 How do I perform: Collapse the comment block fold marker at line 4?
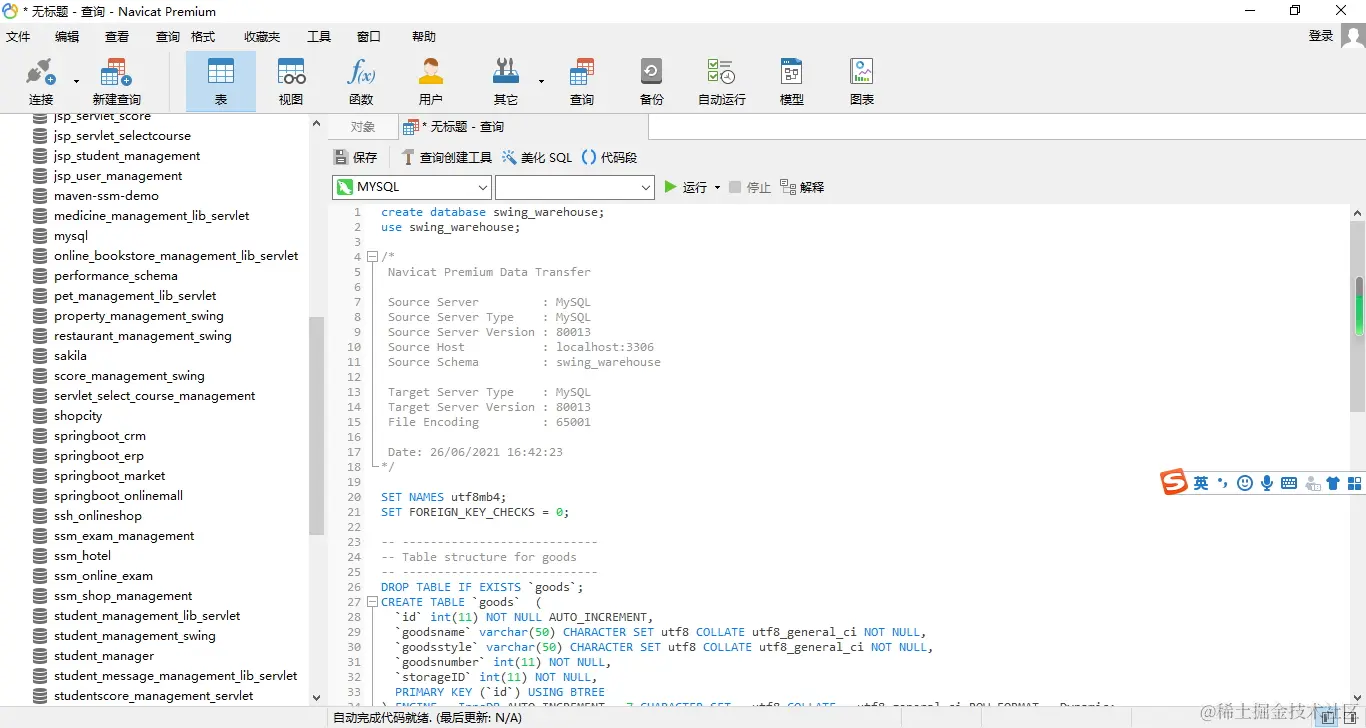pyautogui.click(x=372, y=257)
